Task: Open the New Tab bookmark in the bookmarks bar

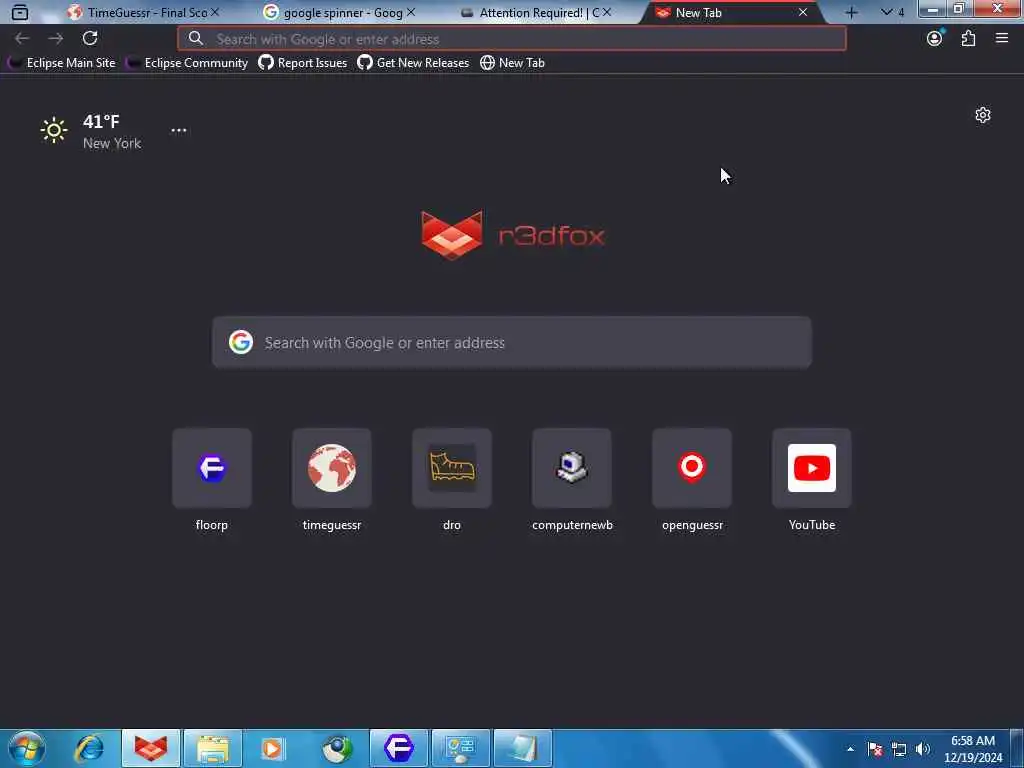Action: (513, 63)
